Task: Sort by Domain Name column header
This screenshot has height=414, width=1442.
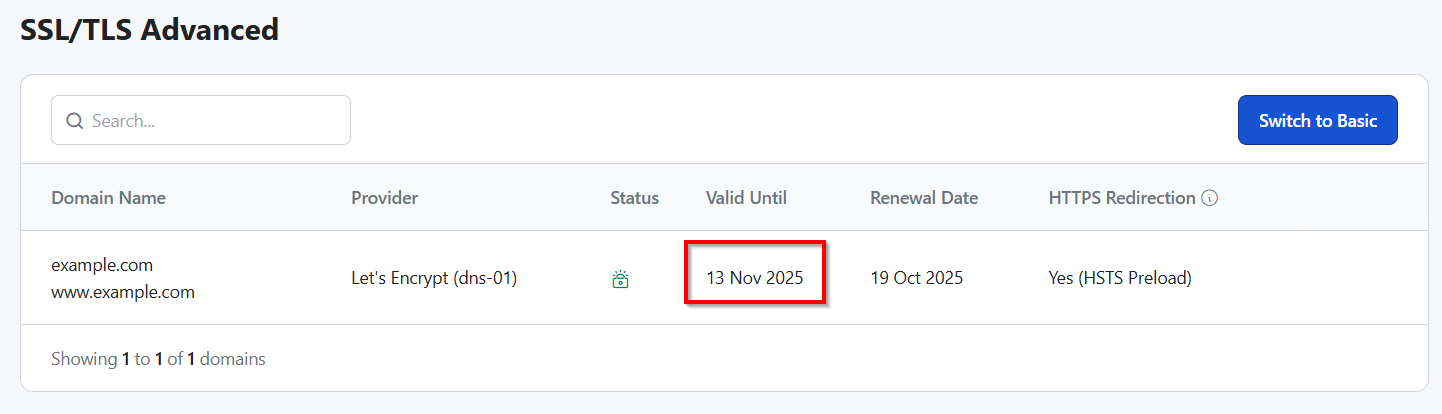Action: click(108, 198)
